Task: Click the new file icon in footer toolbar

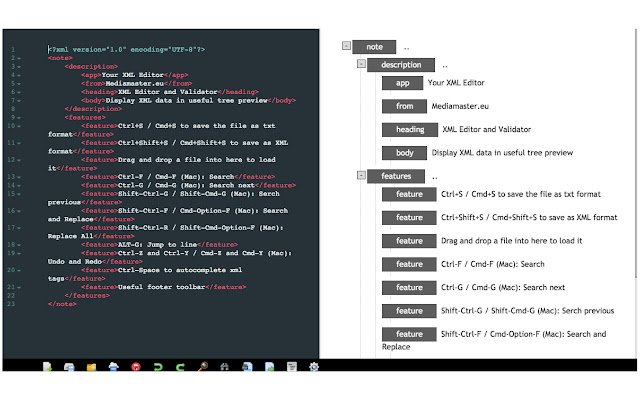Action: pos(47,367)
